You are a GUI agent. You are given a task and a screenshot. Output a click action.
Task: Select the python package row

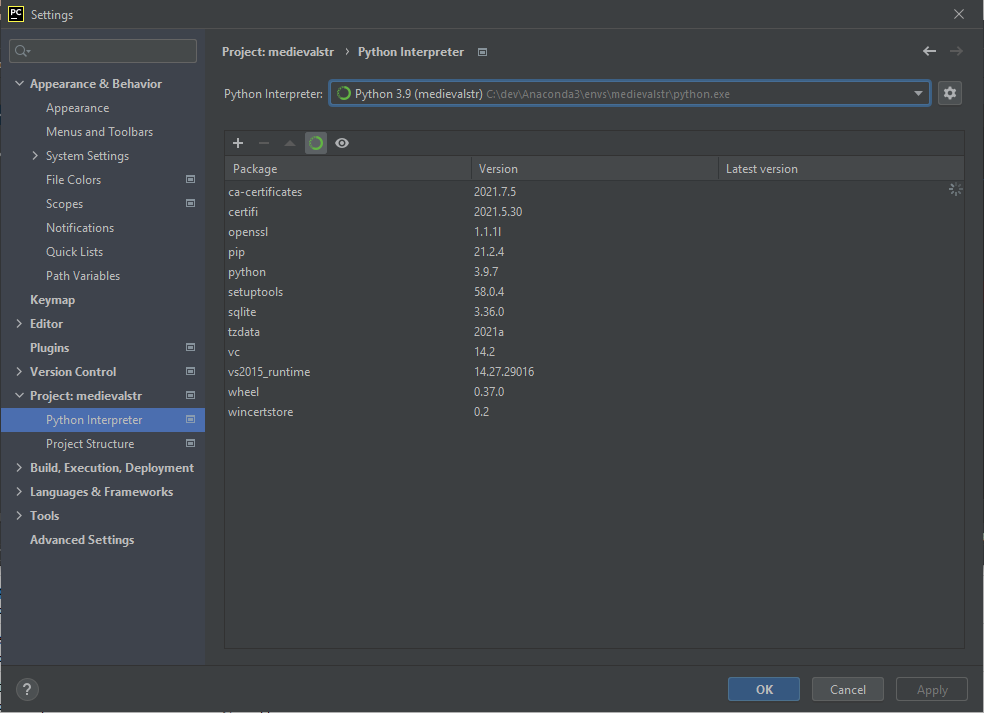pos(594,272)
